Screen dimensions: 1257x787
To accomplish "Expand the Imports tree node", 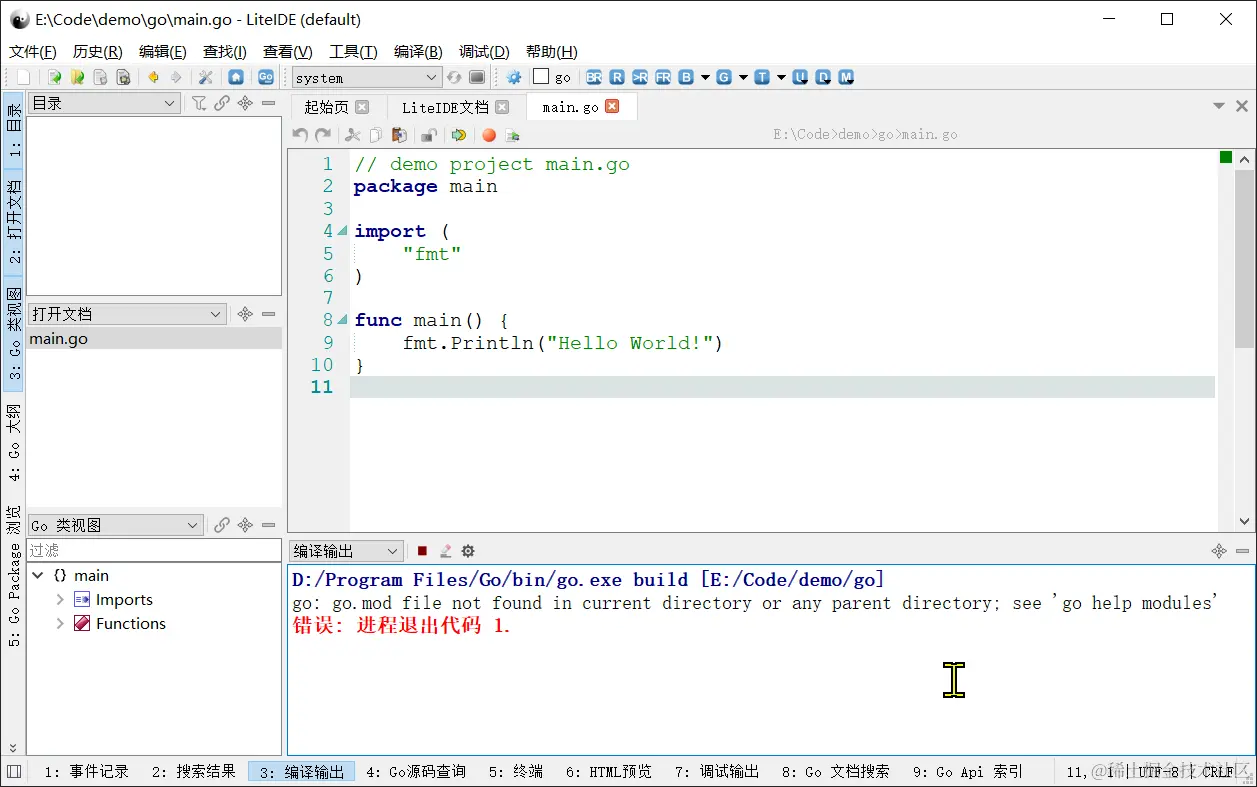I will [x=60, y=600].
